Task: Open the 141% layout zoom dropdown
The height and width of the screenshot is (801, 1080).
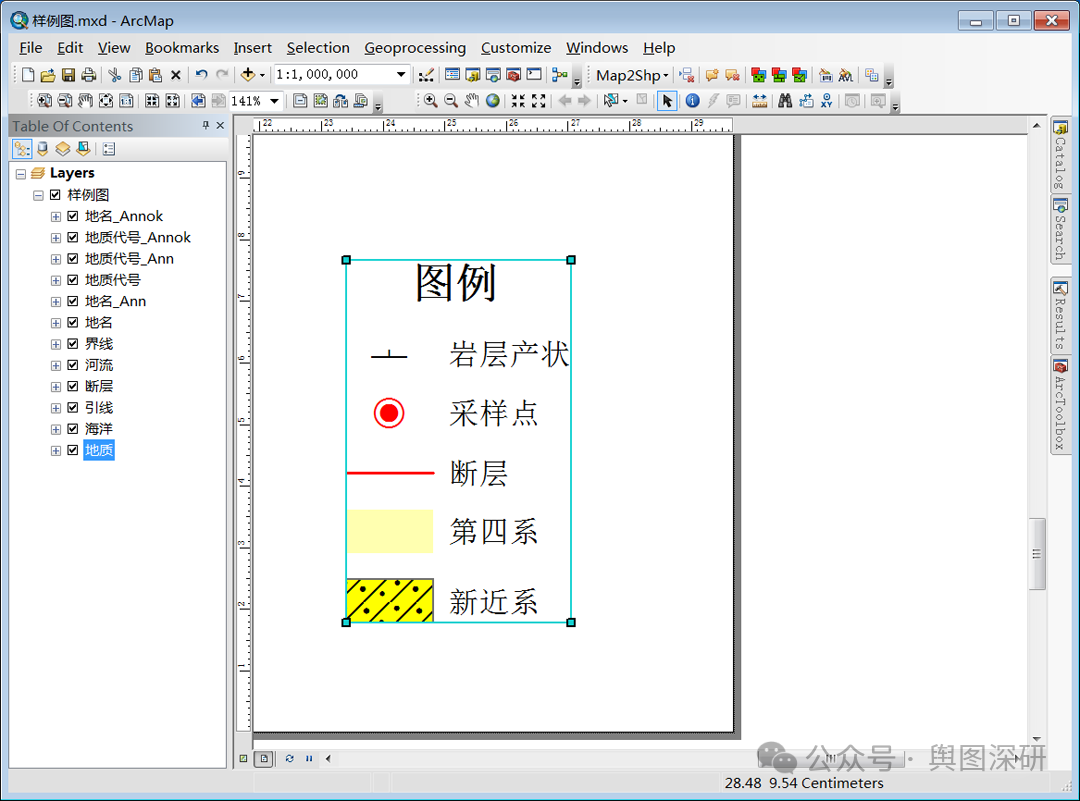Action: click(274, 101)
